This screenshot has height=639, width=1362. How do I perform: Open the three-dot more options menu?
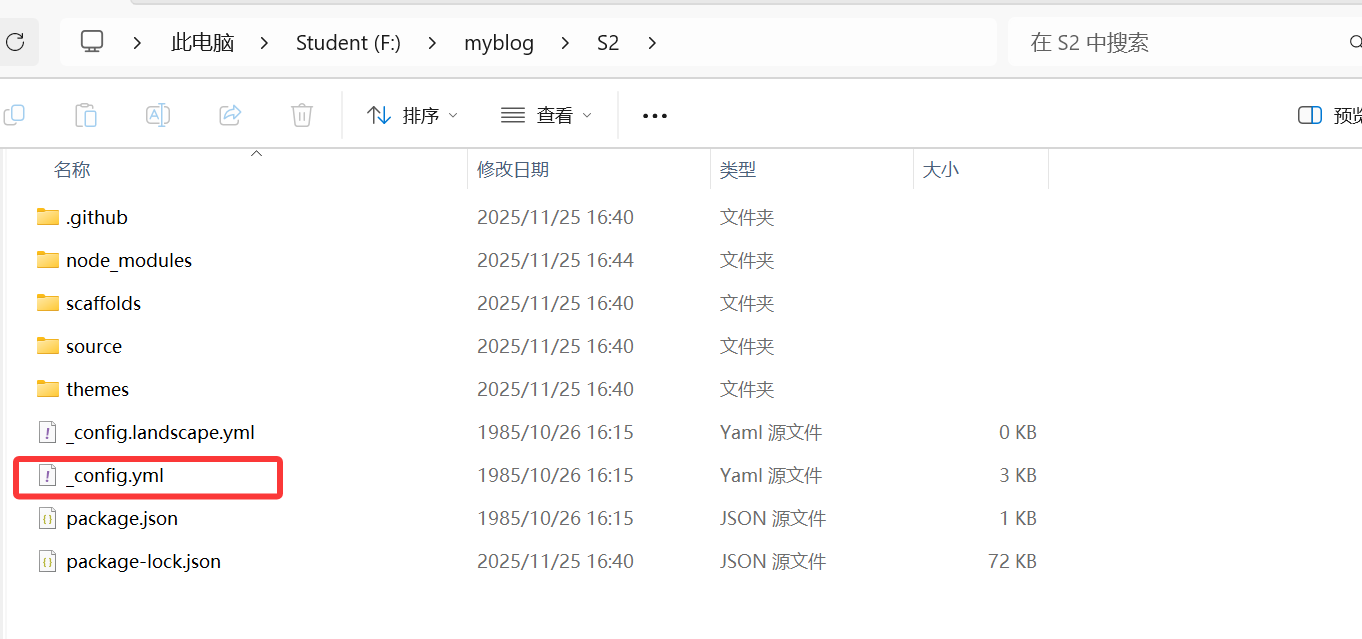(654, 116)
